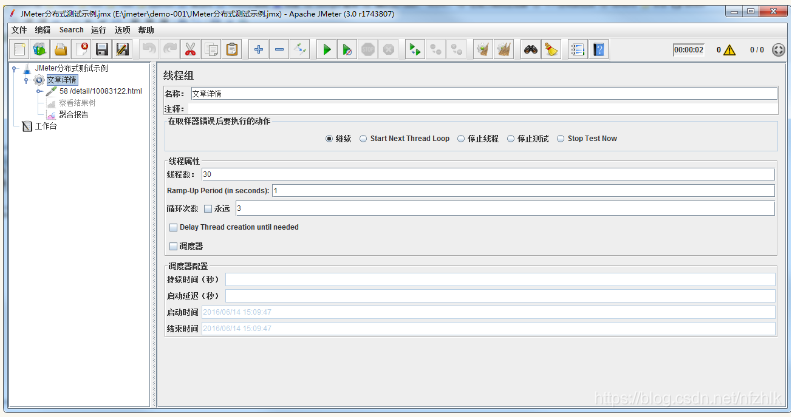Image resolution: width=791 pixels, height=417 pixels.
Task: Click the Help question mark icon
Action: pyautogui.click(x=598, y=49)
